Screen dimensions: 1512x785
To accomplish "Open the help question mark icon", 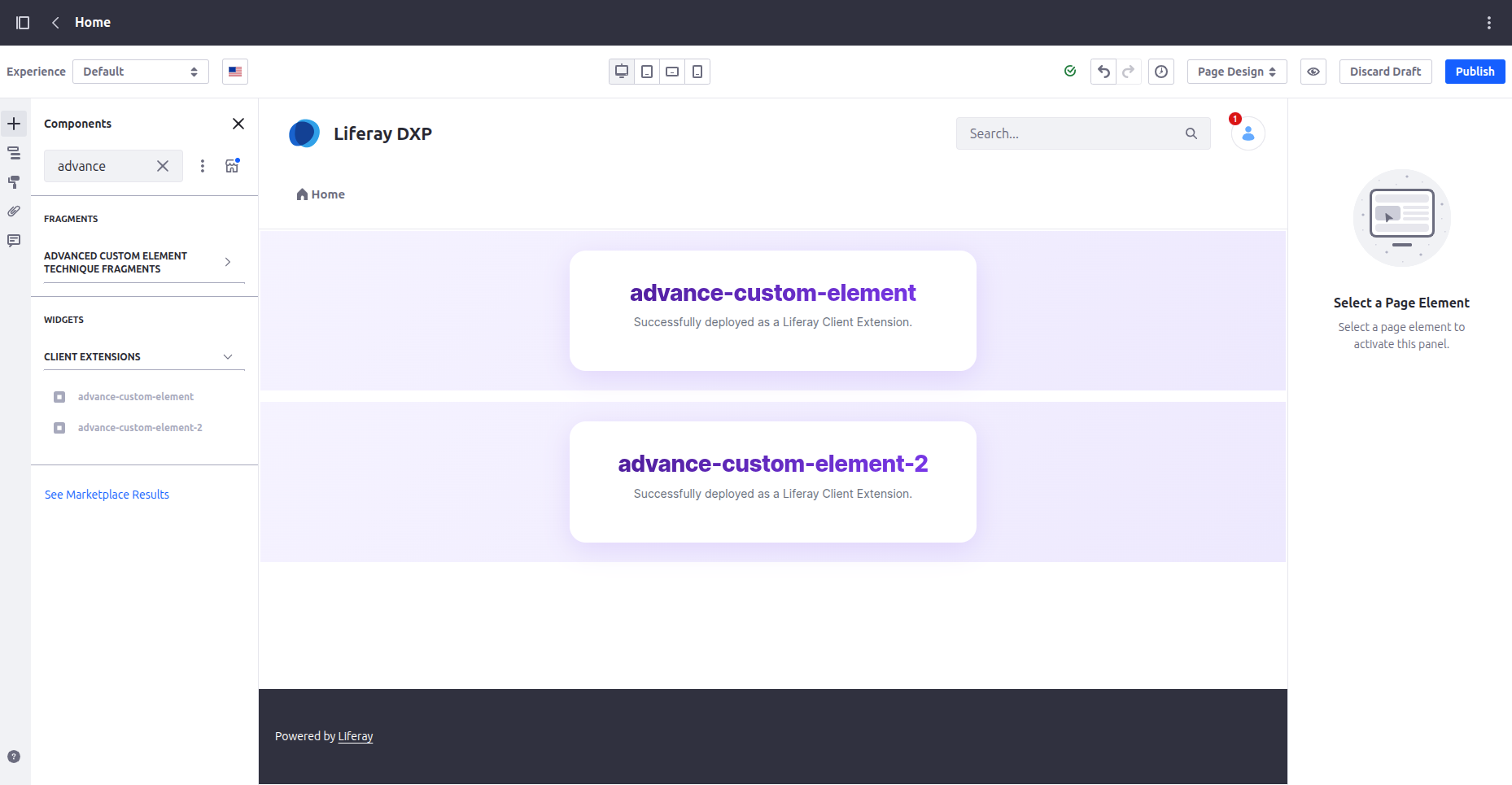I will [14, 757].
